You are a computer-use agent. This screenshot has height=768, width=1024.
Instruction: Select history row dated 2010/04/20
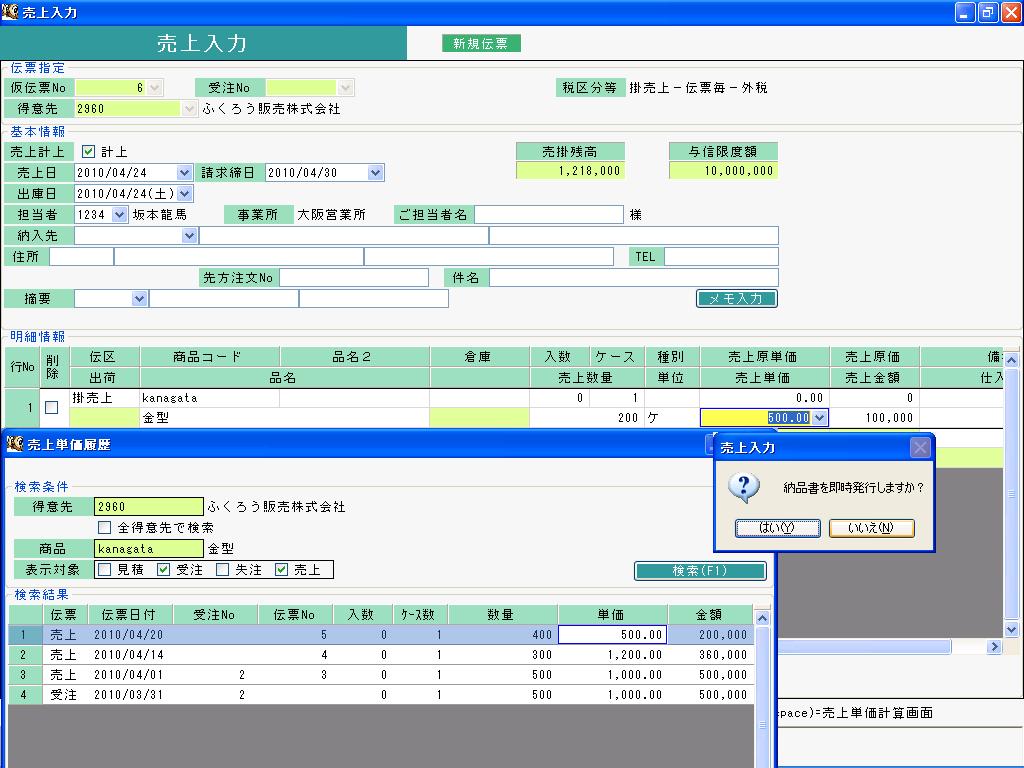381,635
